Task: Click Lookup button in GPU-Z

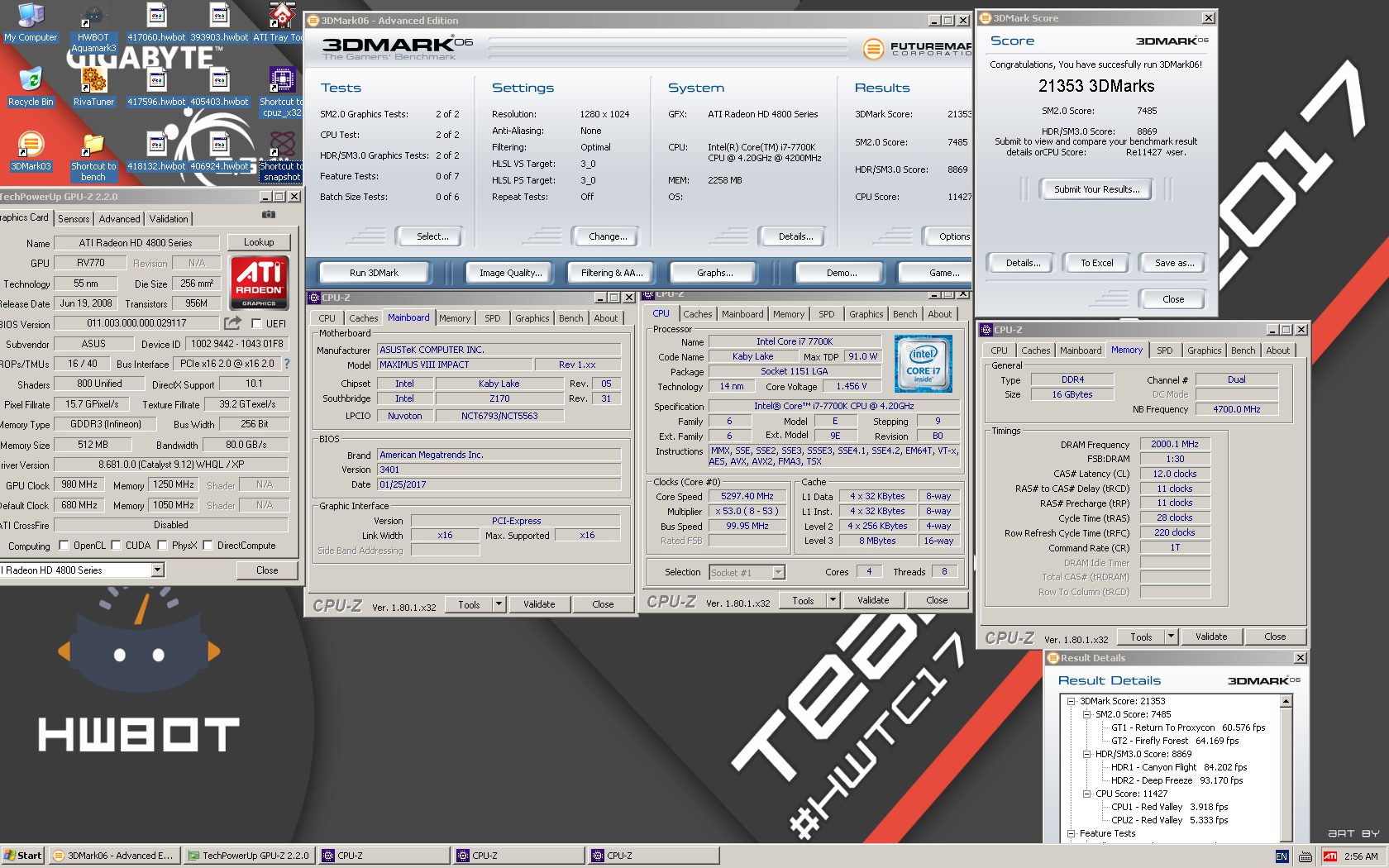Action: (259, 242)
